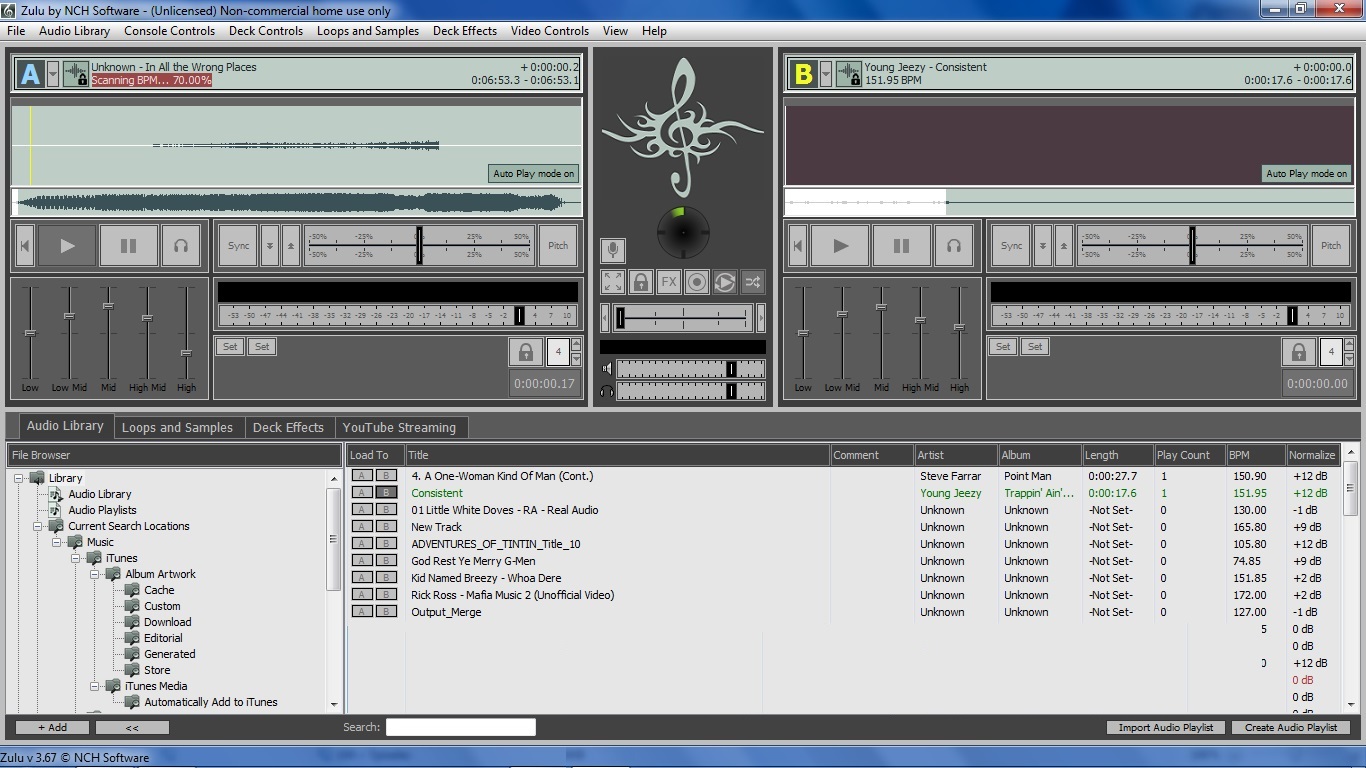The image size is (1366, 768).
Task: Click the loop repeat icon
Action: pos(724,282)
